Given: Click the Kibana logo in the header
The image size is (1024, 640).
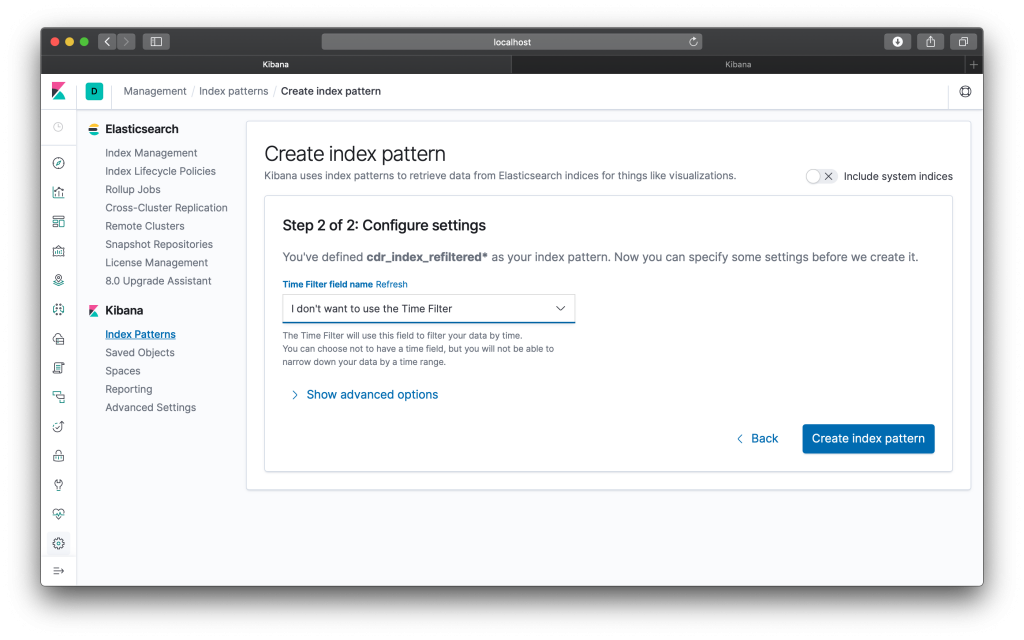Looking at the screenshot, I should click(59, 91).
